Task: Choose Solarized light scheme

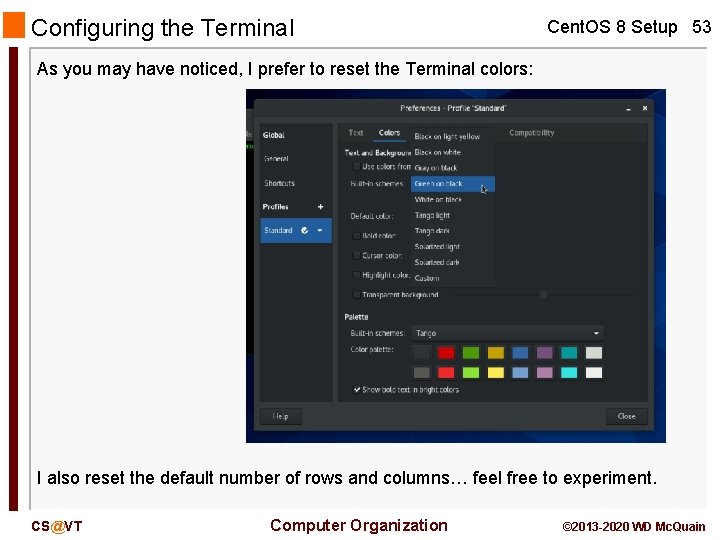Action: pos(453,247)
